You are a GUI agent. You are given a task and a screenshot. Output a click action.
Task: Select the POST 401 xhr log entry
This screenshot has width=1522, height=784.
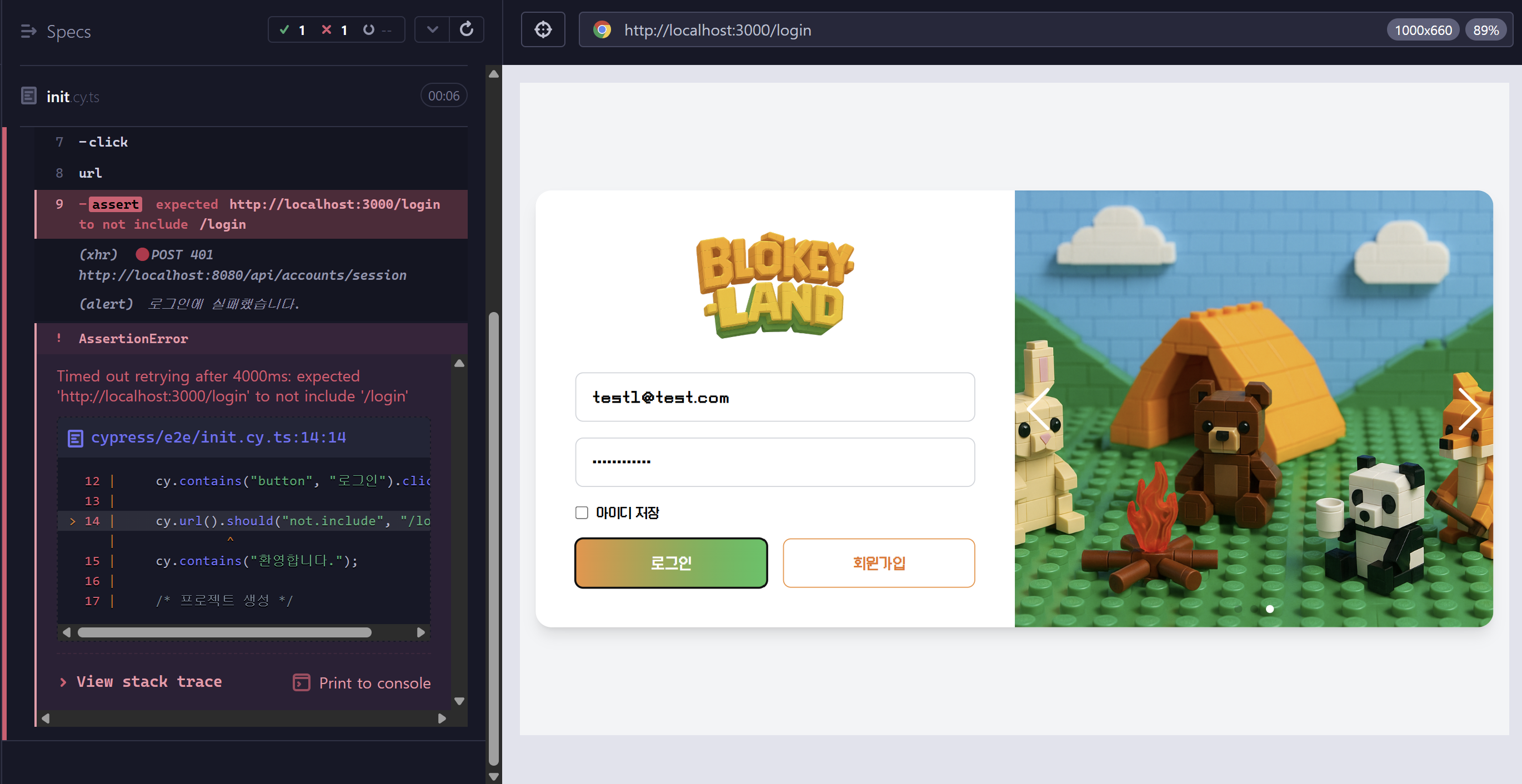251,265
